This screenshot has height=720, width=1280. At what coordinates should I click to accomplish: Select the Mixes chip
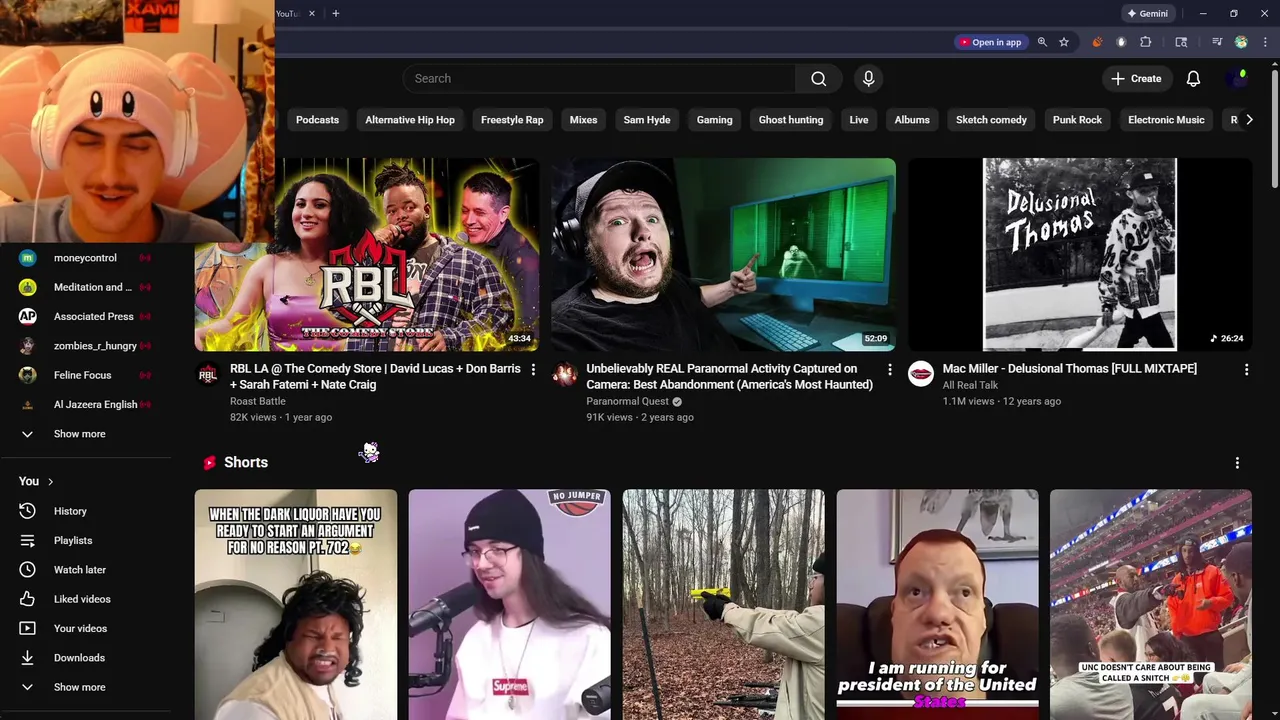583,120
